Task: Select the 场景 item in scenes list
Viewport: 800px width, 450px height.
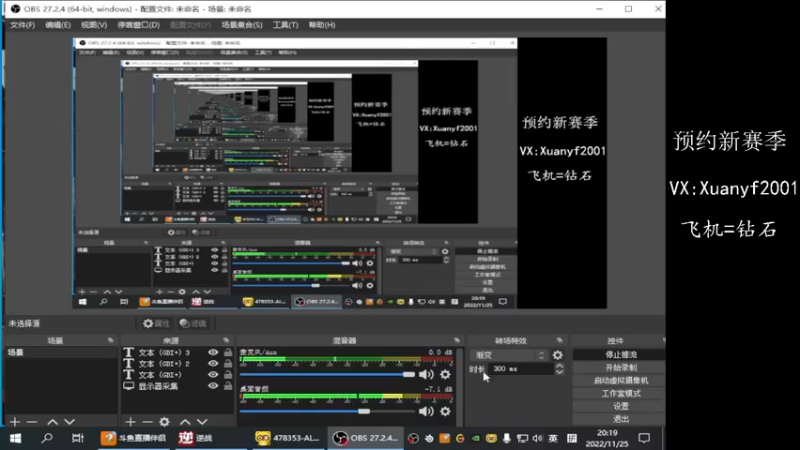Action: (61, 353)
